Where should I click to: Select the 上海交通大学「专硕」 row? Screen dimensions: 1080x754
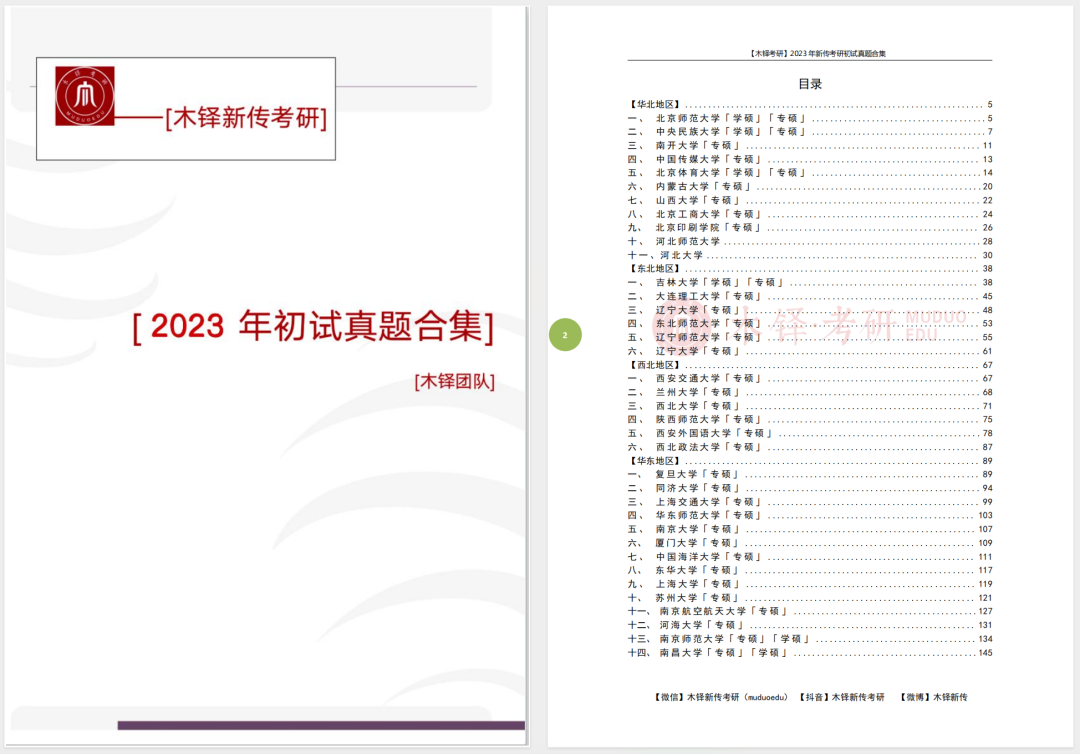(x=810, y=501)
